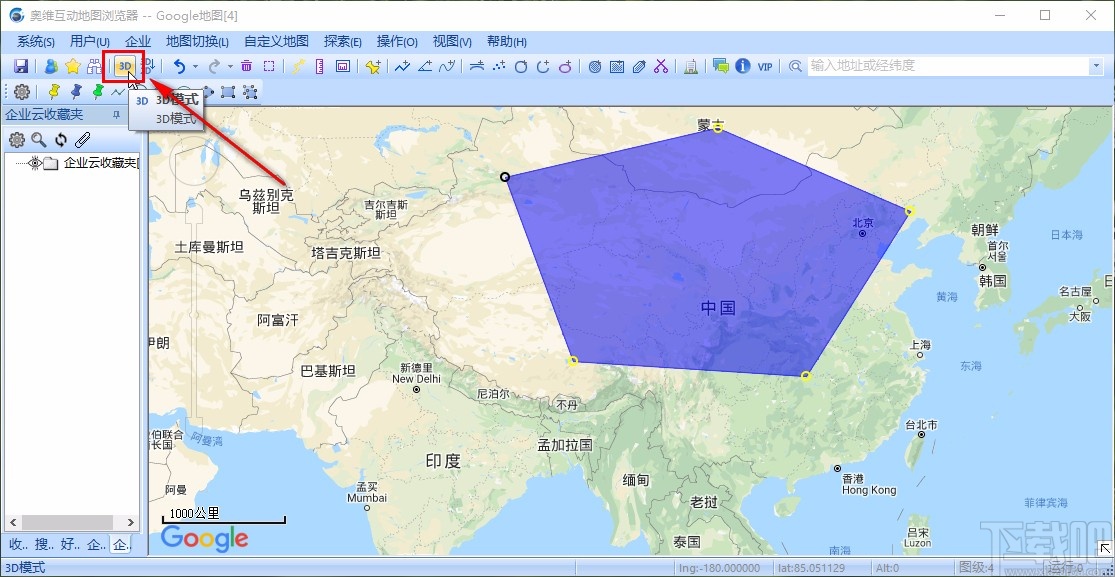Select the add angle tool

(425, 66)
